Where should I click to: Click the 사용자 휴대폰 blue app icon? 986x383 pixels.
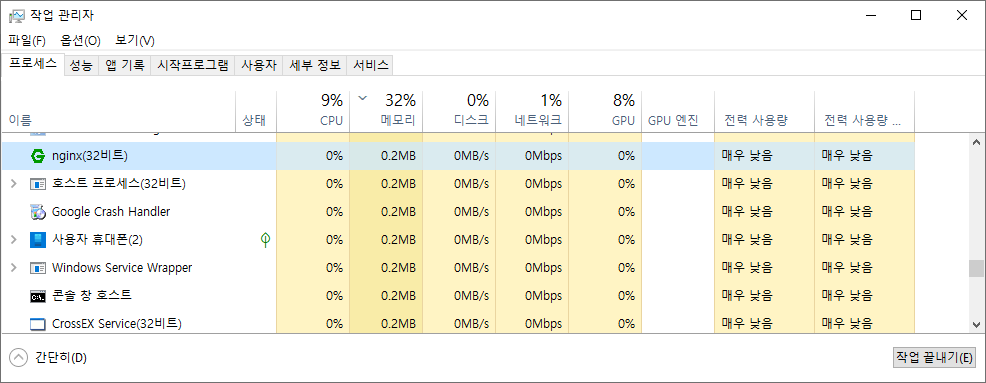(x=38, y=240)
